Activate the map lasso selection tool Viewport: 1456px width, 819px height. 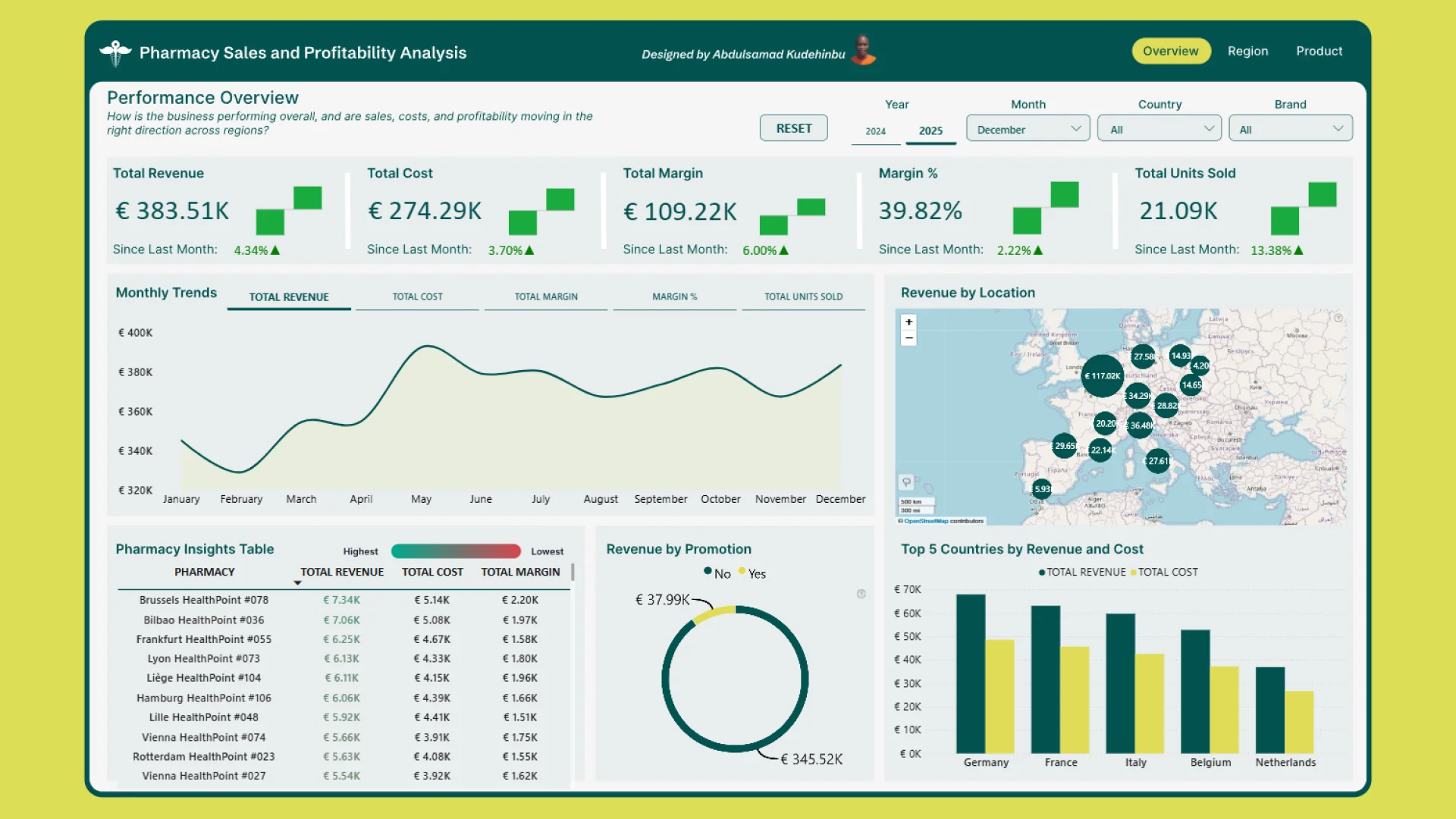coord(906,482)
